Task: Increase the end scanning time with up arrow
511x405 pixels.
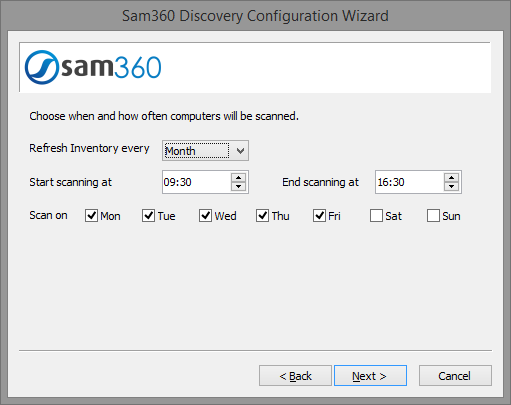Action: (x=451, y=178)
